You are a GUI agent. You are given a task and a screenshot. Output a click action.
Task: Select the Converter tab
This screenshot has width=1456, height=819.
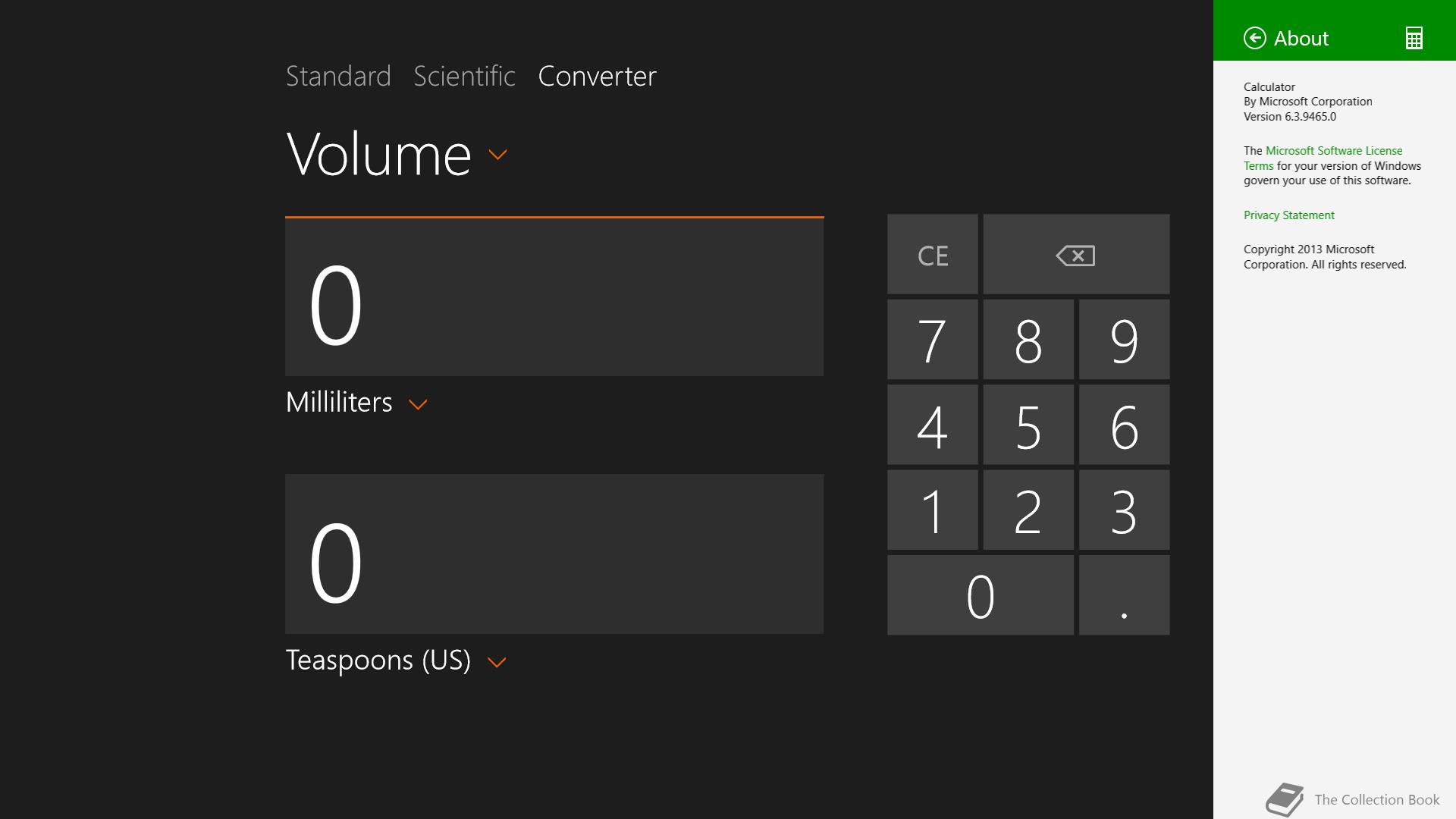pyautogui.click(x=597, y=76)
